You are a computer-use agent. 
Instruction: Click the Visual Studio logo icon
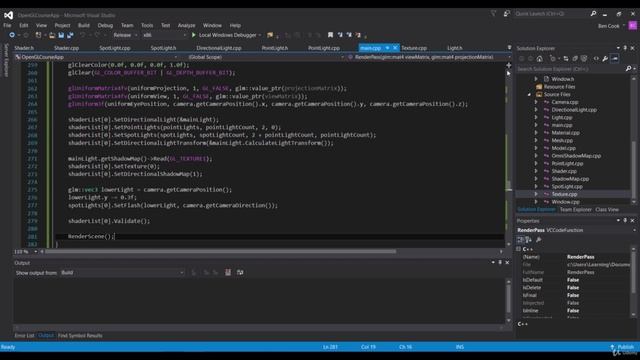(x=8, y=15)
